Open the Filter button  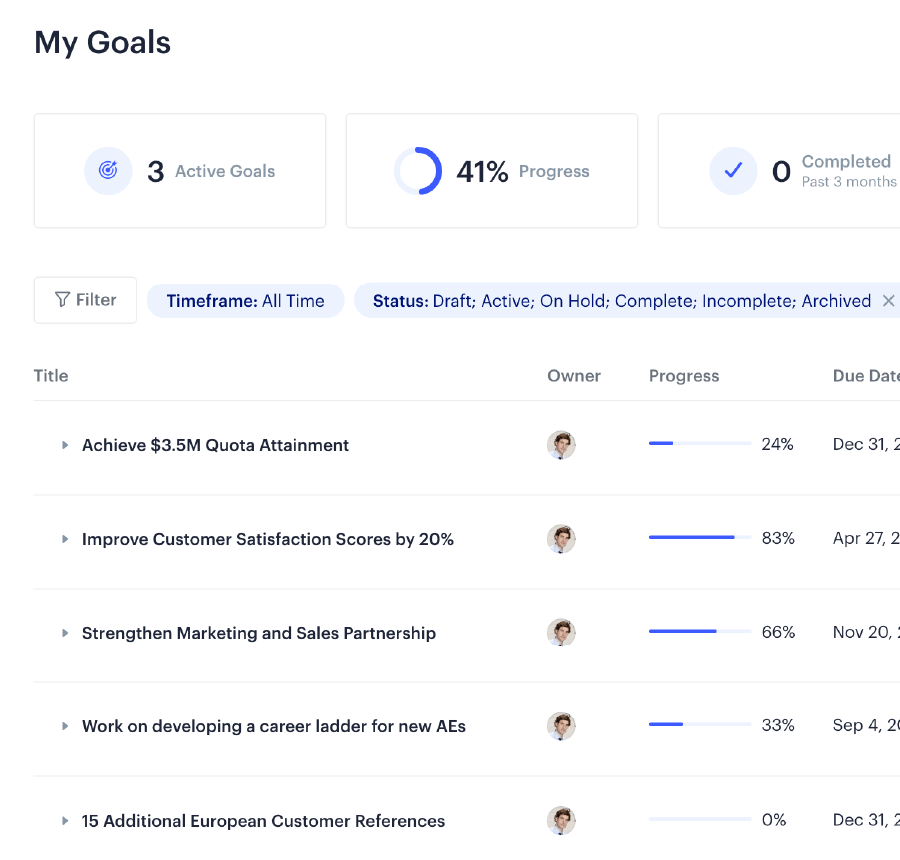(85, 300)
